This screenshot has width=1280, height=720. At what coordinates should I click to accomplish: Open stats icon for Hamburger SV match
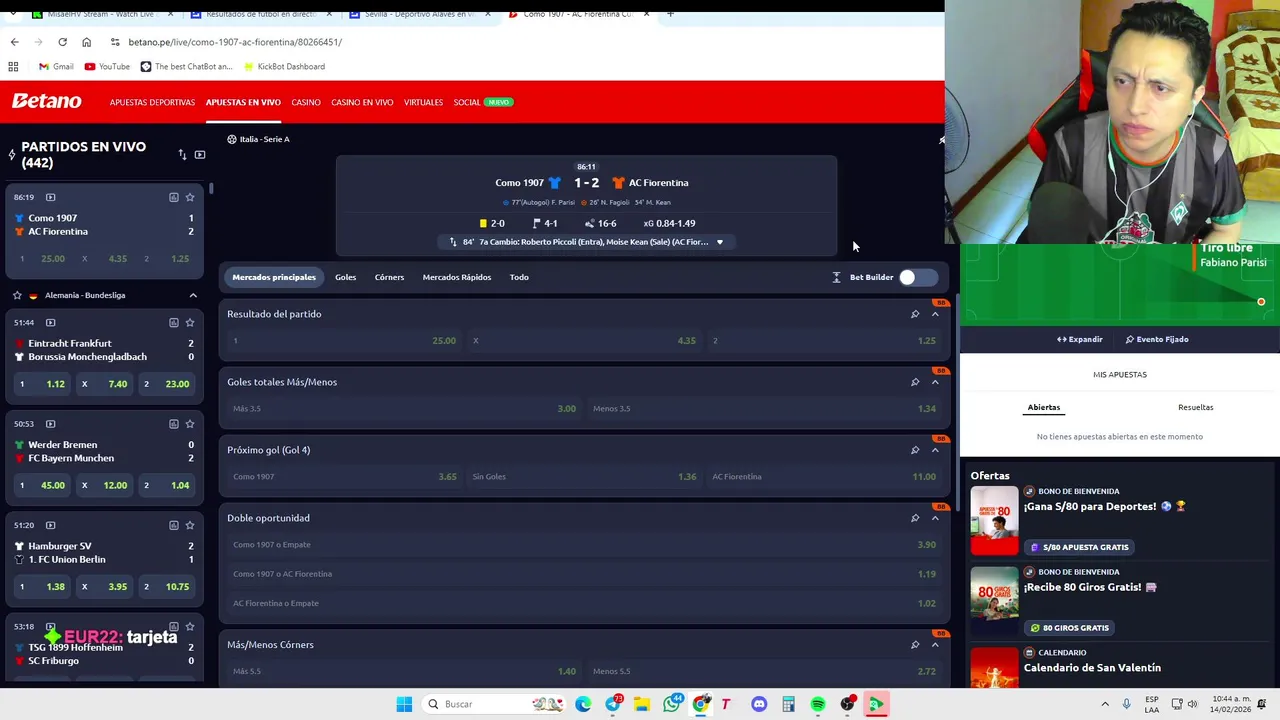[174, 525]
